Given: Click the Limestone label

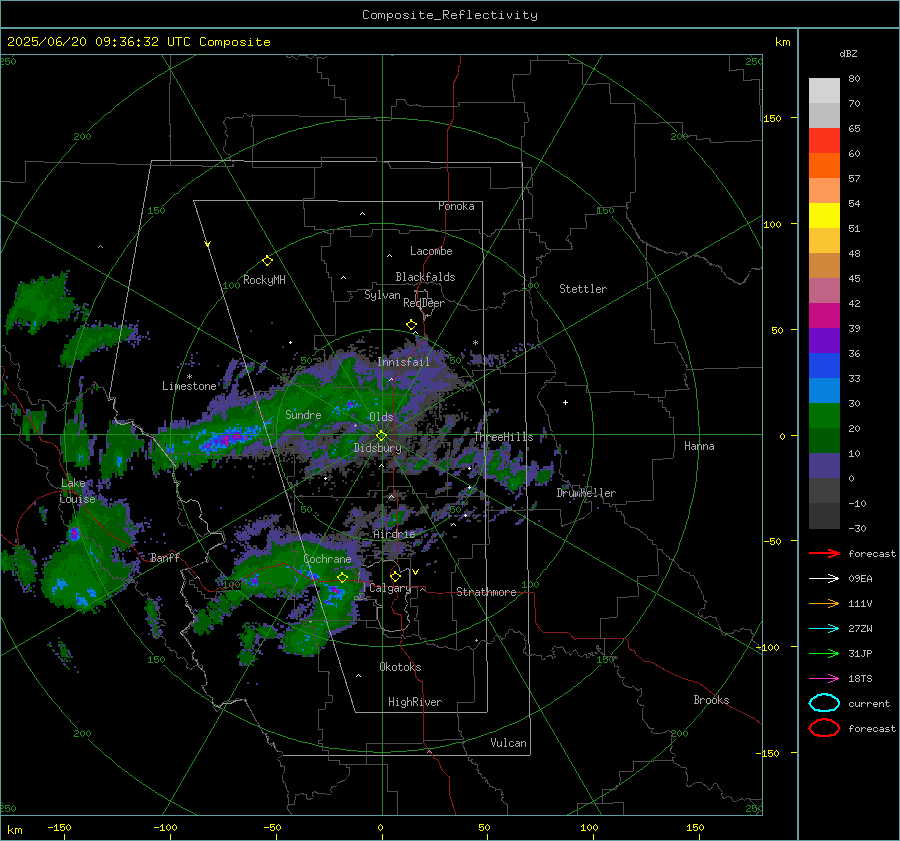Looking at the screenshot, I should pos(189,386).
